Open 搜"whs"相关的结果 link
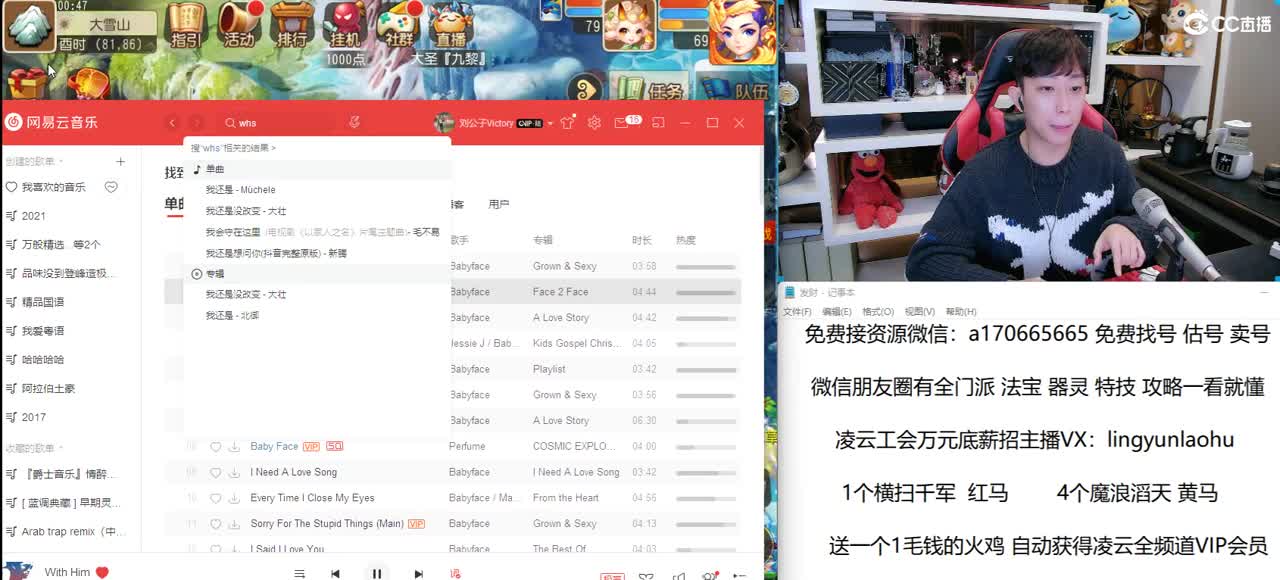 click(x=233, y=148)
